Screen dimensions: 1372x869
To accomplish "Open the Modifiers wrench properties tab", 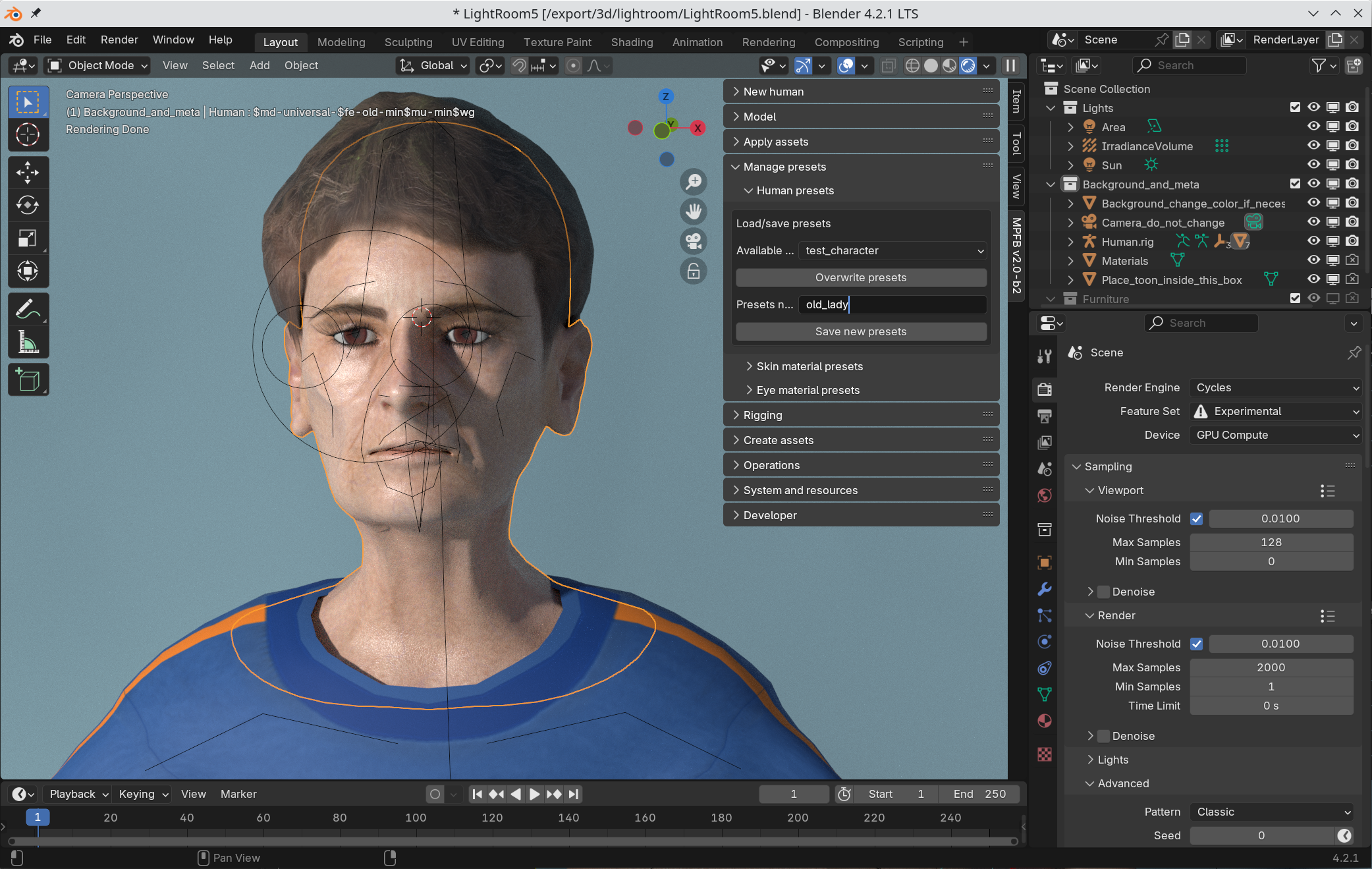I will pyautogui.click(x=1045, y=589).
